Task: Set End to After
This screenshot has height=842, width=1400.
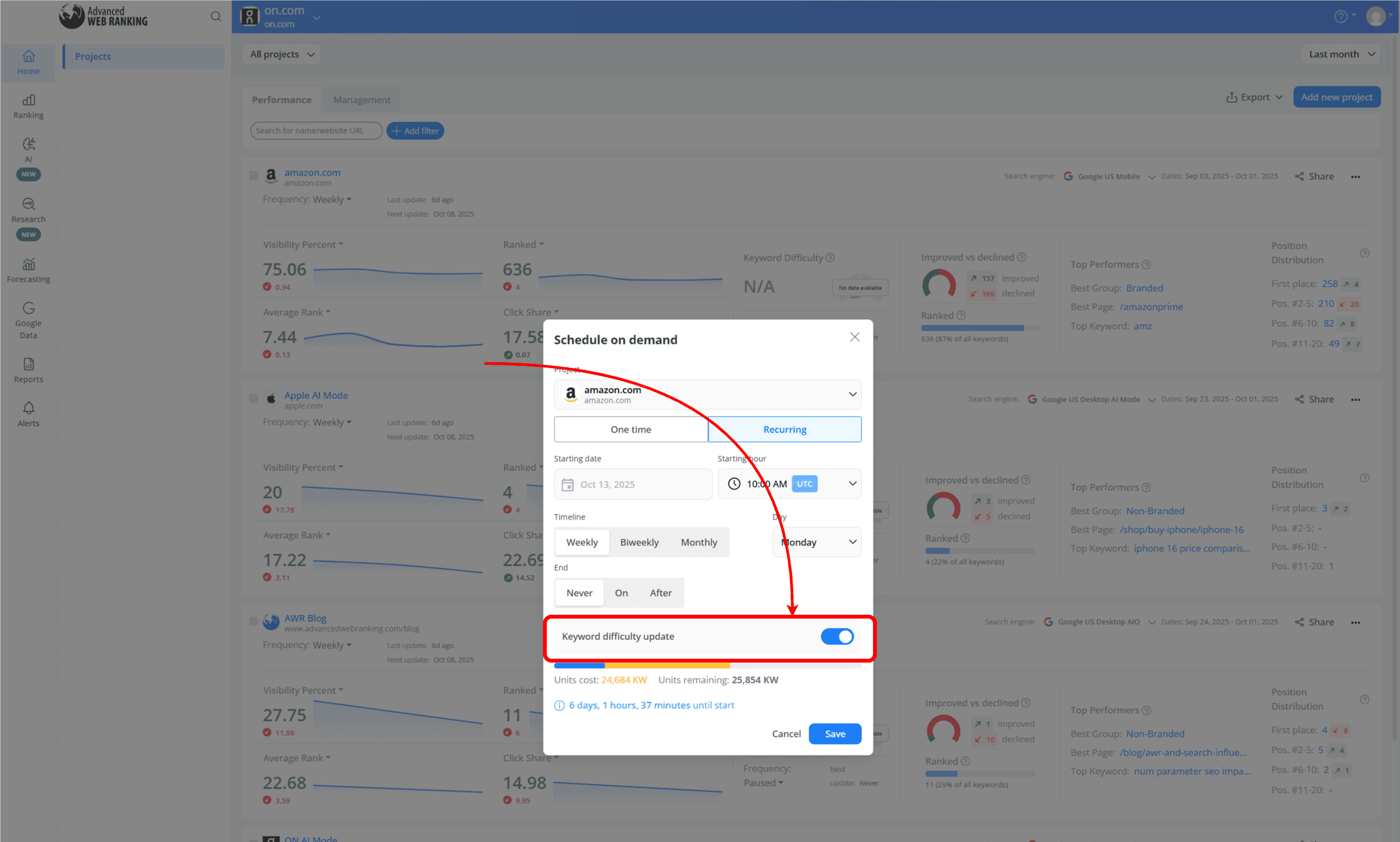Action: [x=661, y=593]
